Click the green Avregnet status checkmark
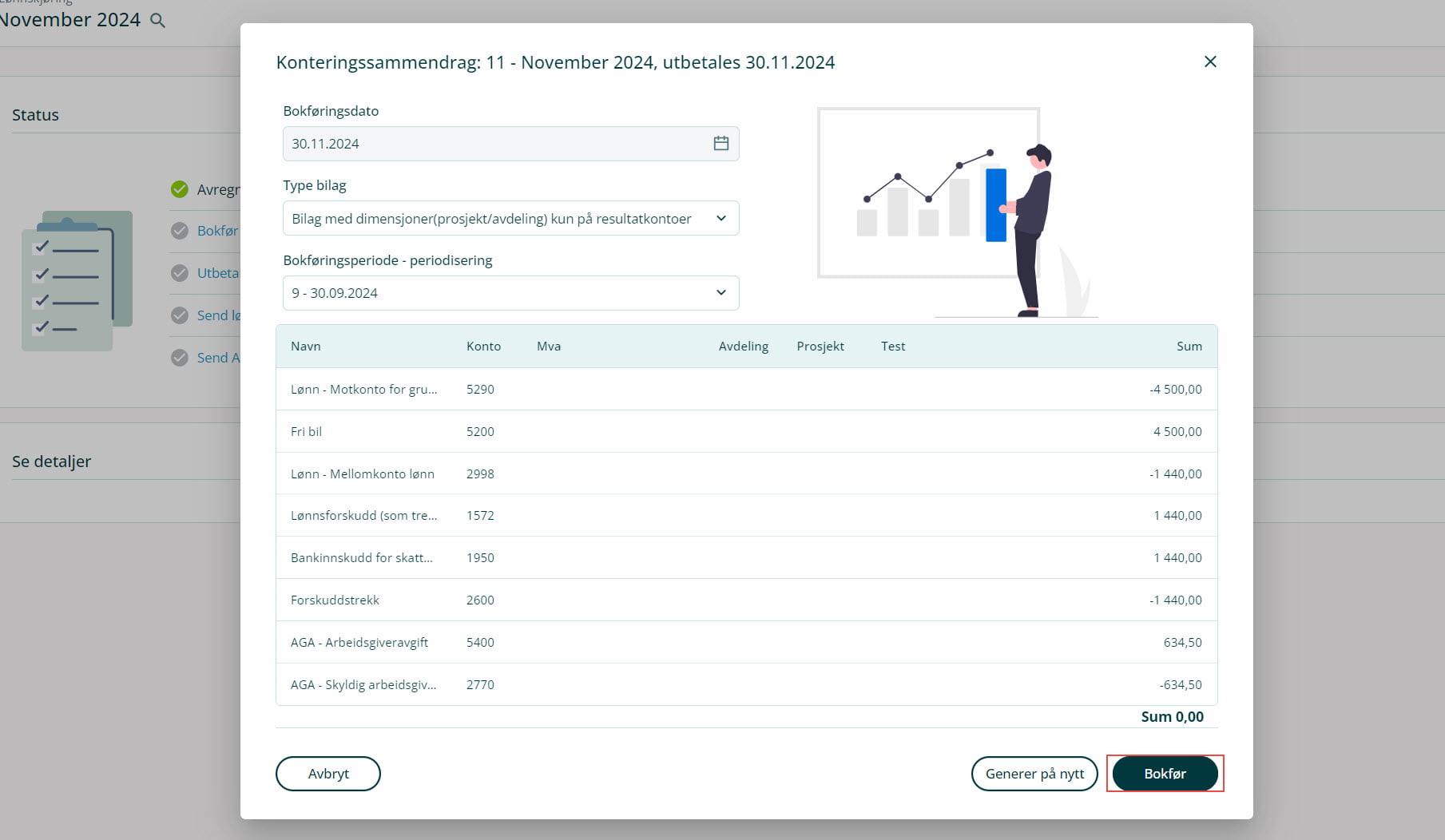Viewport: 1445px width, 840px height. click(180, 189)
